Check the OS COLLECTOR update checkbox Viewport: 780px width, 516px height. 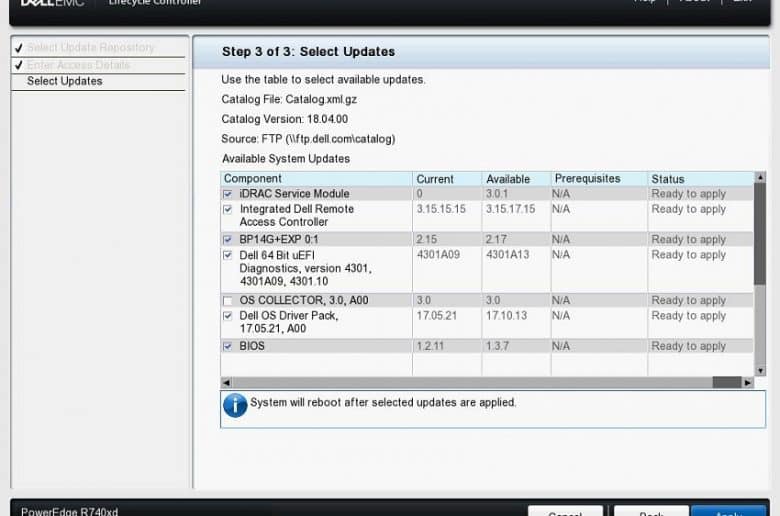tap(228, 301)
